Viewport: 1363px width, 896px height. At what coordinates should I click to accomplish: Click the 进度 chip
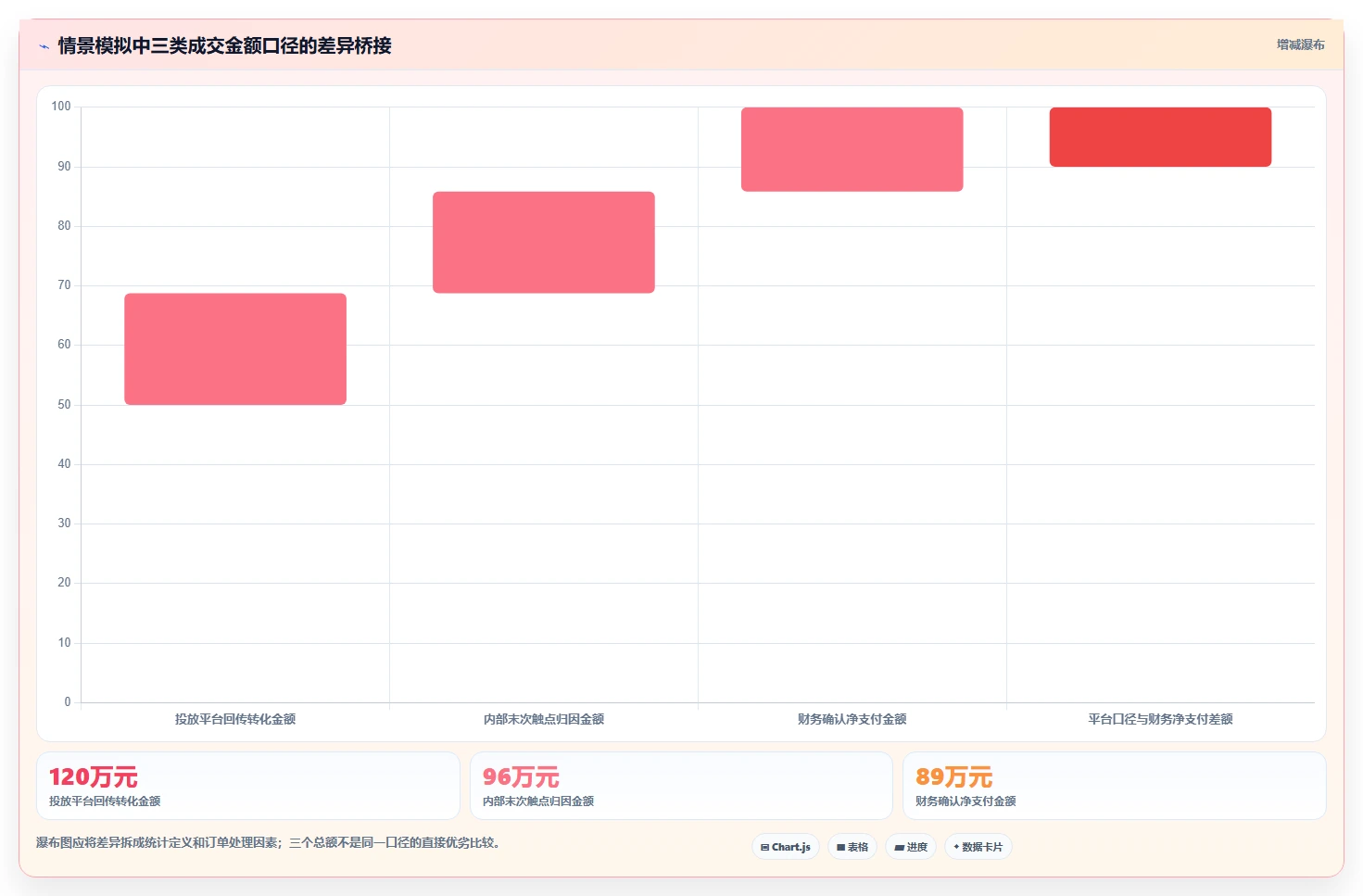[911, 847]
